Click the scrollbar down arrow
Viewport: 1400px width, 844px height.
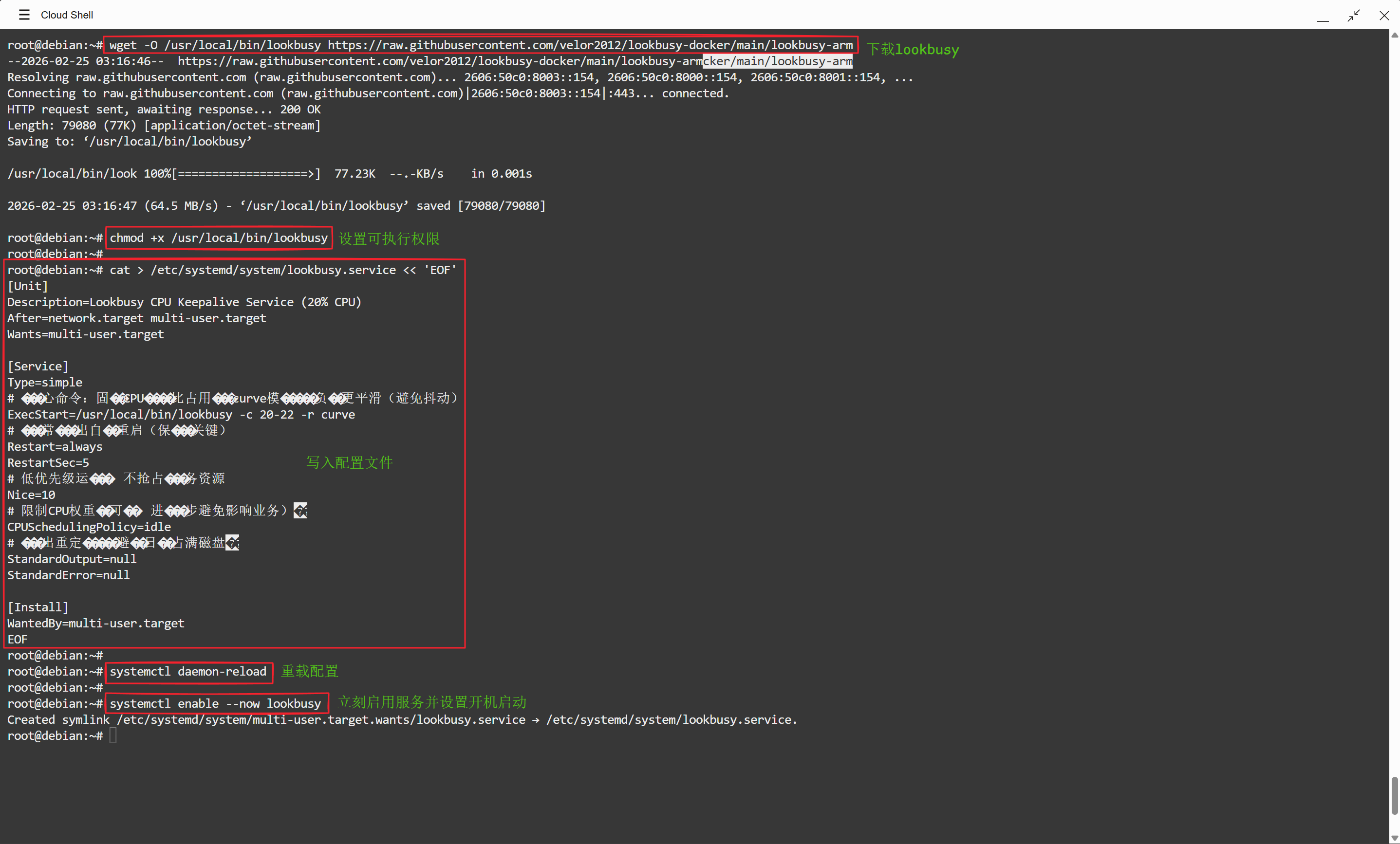1394,838
